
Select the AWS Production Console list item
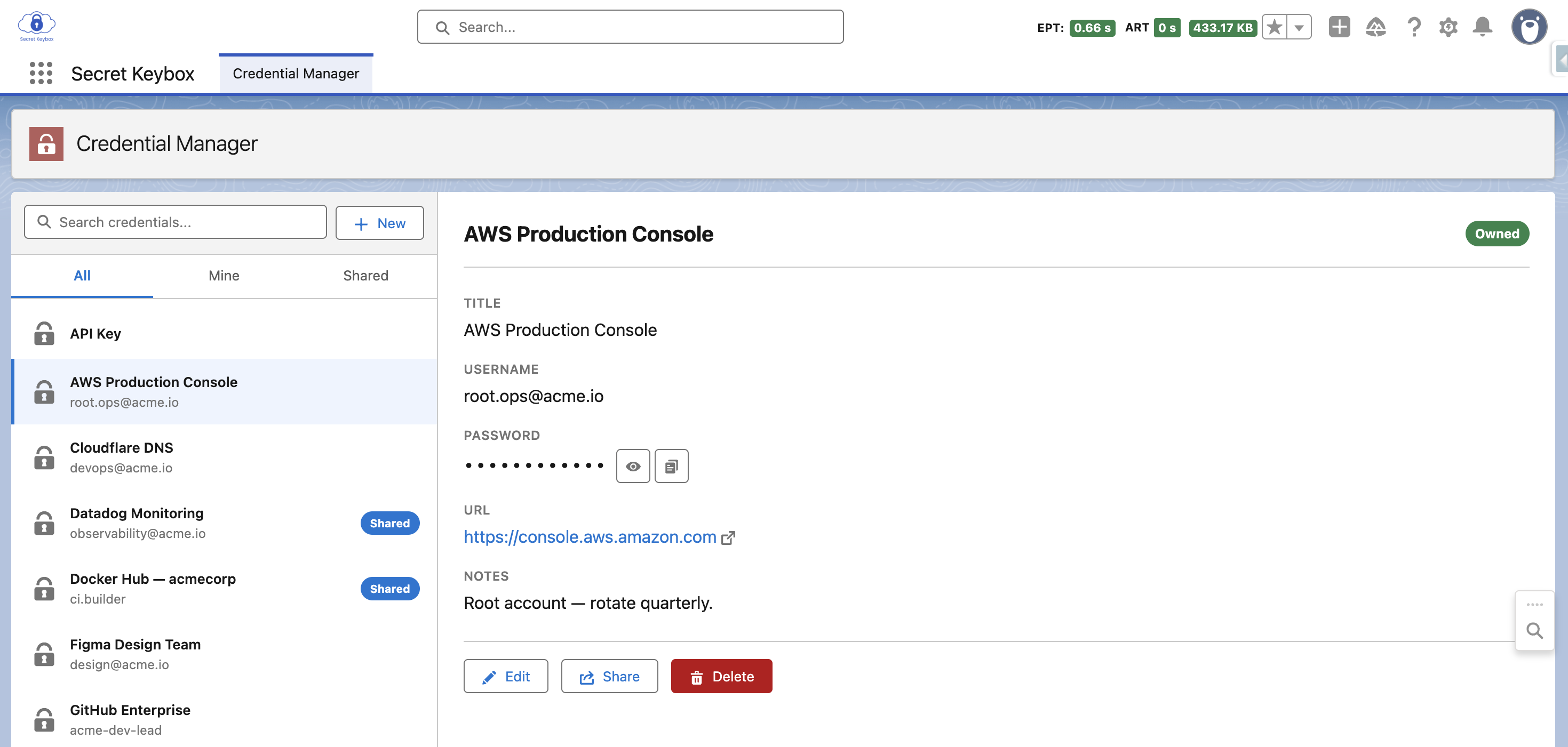(x=224, y=392)
